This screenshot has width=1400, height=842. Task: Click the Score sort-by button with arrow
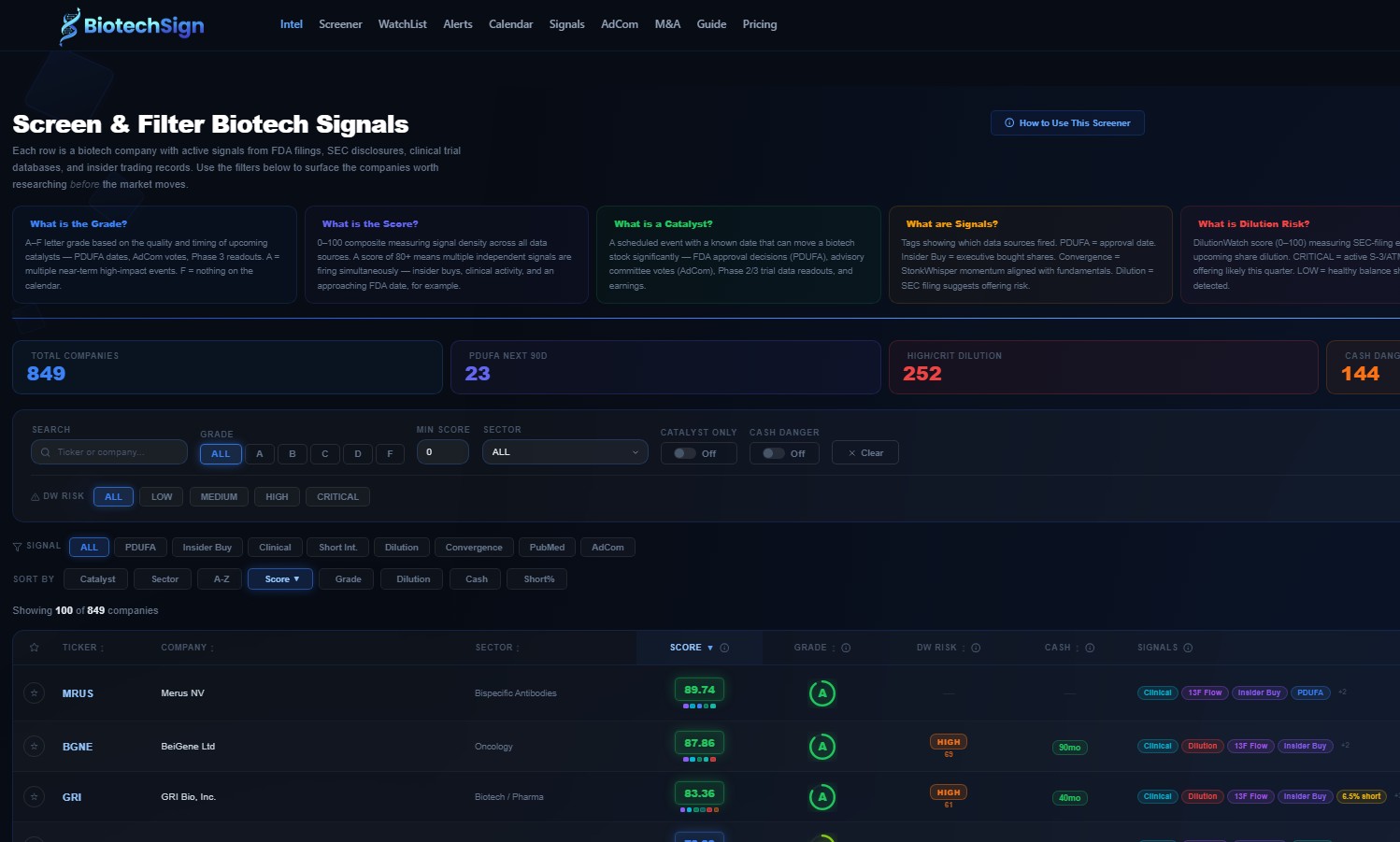click(280, 579)
